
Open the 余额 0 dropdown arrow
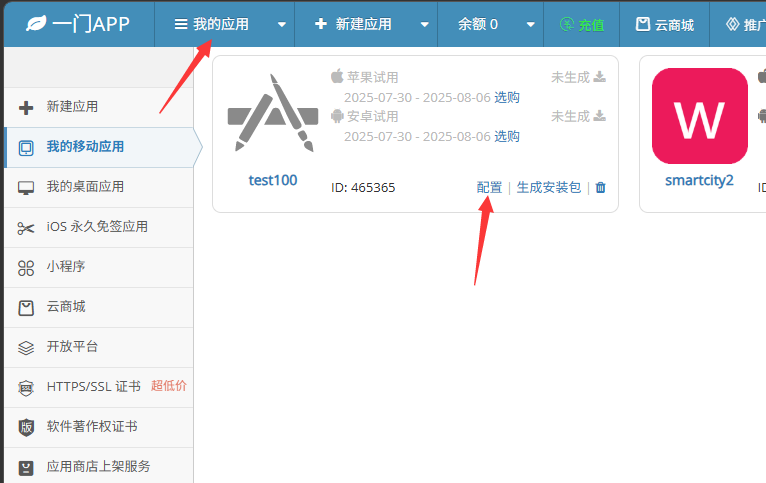pyautogui.click(x=530, y=24)
